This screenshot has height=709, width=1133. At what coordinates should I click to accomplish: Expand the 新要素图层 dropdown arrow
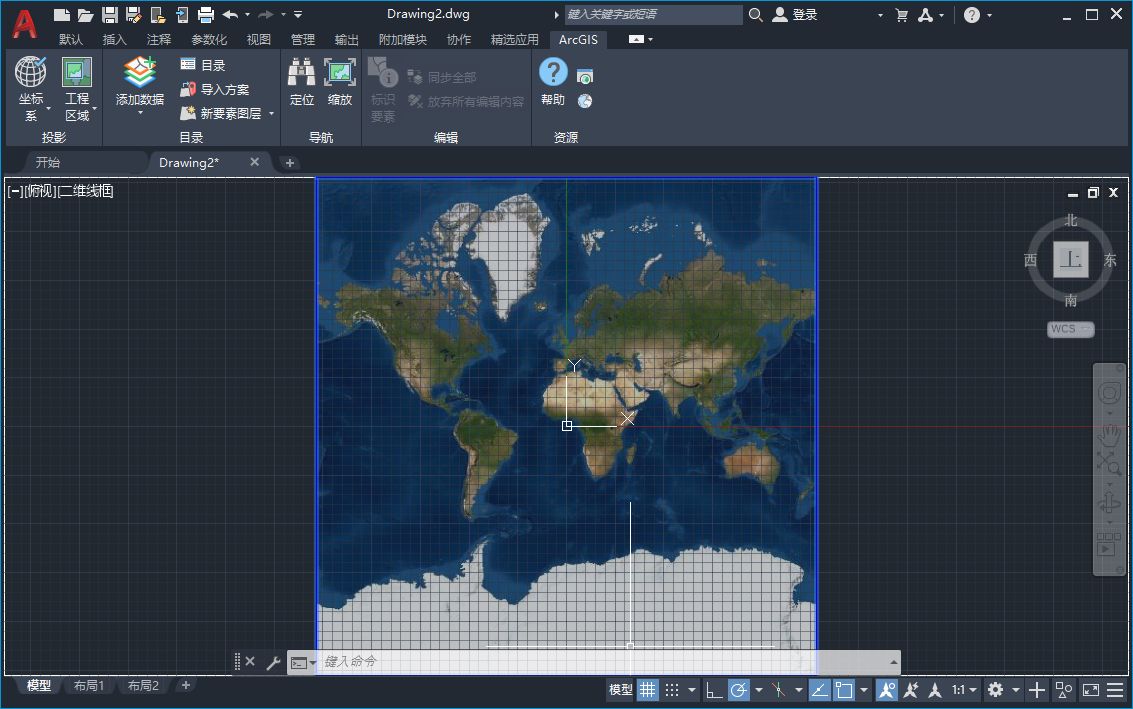pos(271,114)
